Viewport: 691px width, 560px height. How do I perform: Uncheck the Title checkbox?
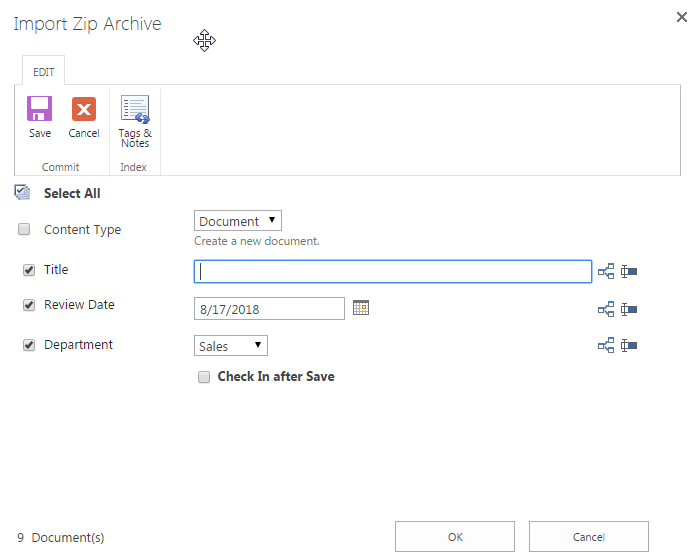[x=29, y=270]
